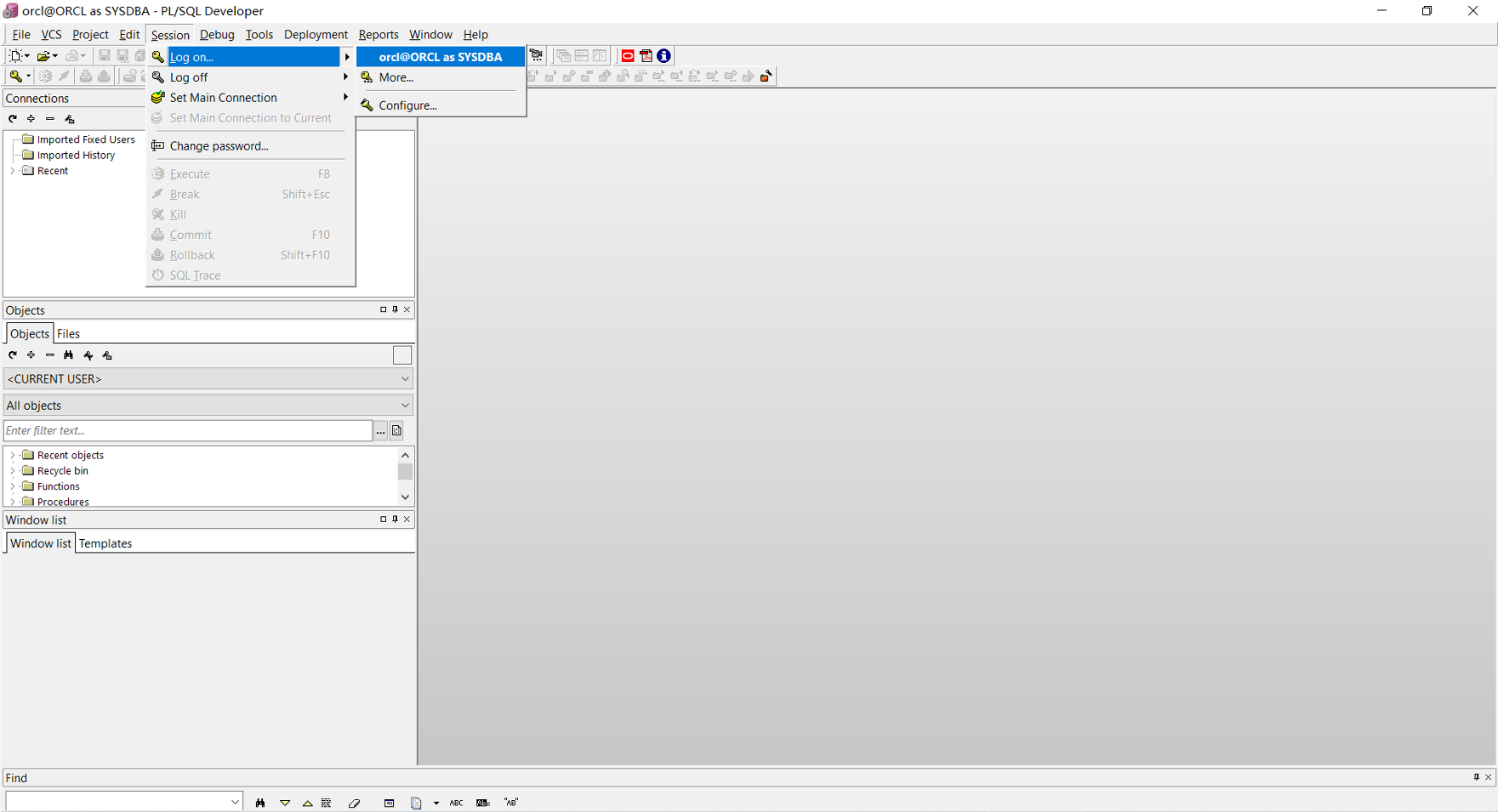Select orcl@ORCL as SYSDBA connection entry
1498x812 pixels.
[x=441, y=57]
